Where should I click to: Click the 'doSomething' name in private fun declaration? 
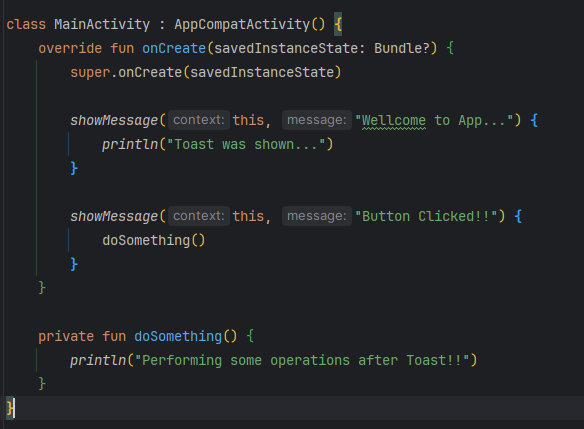[178, 337]
